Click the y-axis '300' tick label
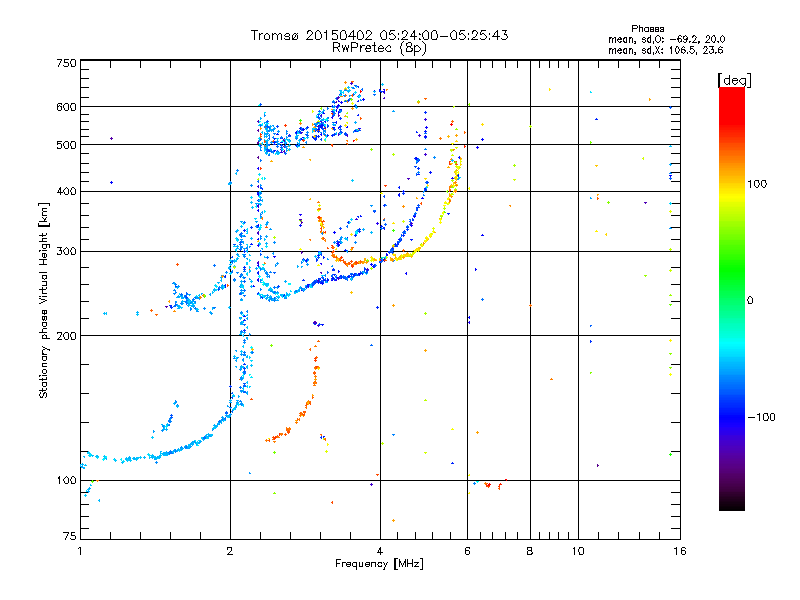 (x=66, y=252)
